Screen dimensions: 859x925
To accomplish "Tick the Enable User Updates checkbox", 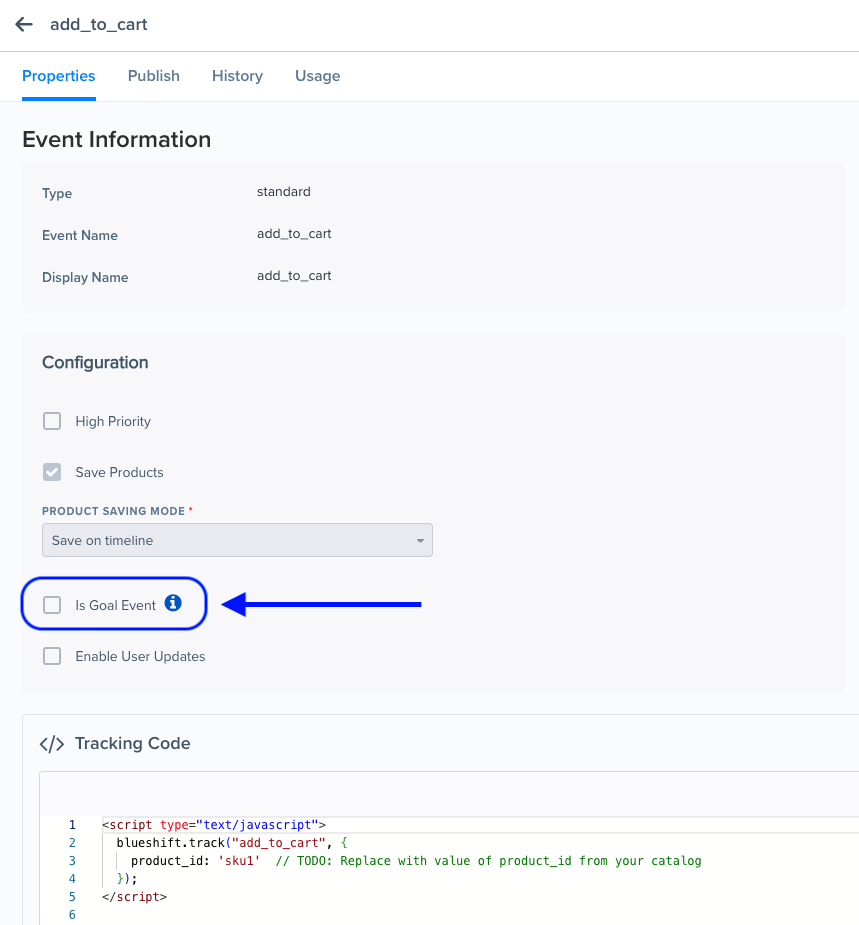I will tap(52, 656).
